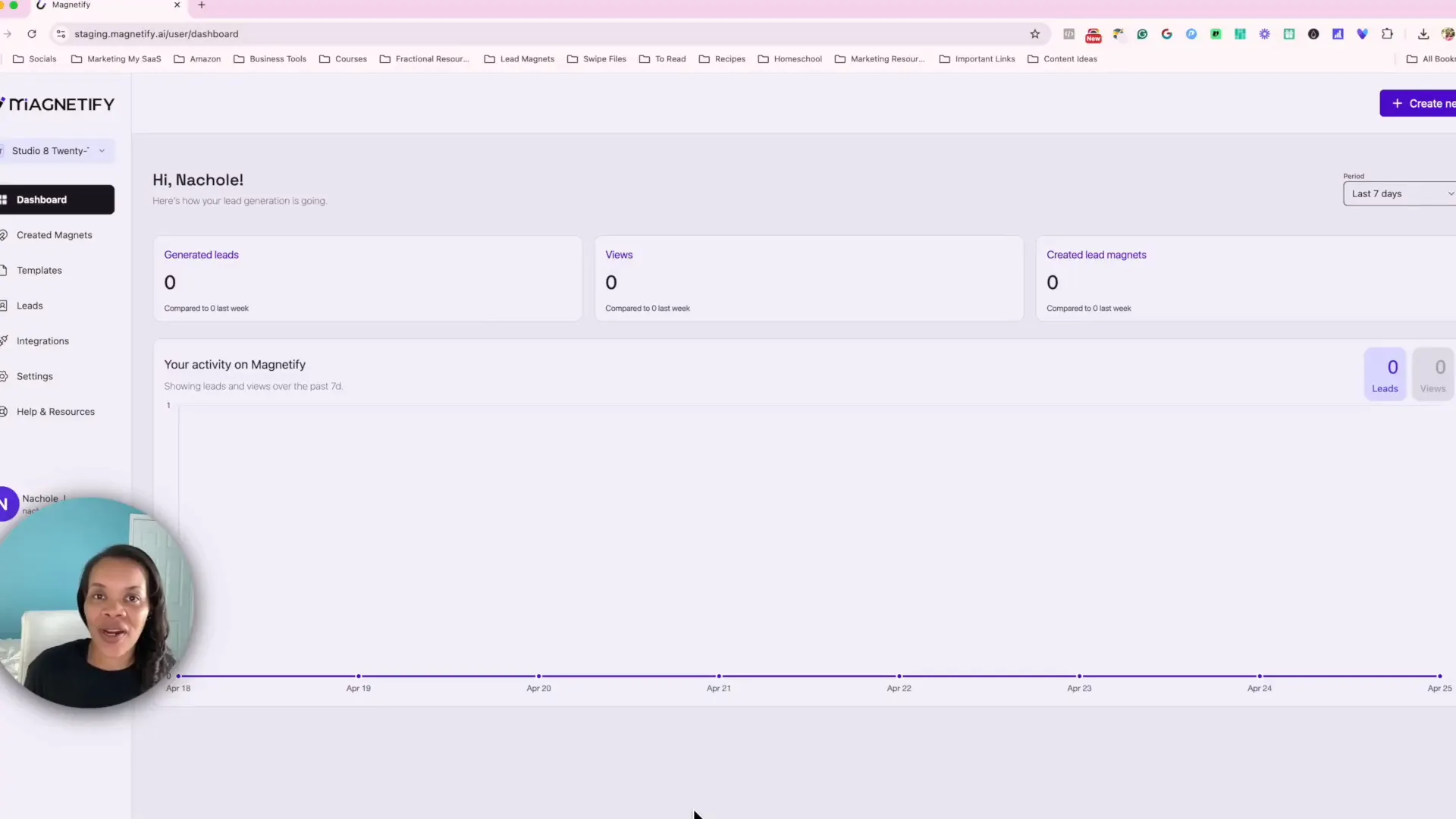Viewport: 1456px width, 819px height.
Task: Click the Apr 20 chart data point
Action: [539, 676]
